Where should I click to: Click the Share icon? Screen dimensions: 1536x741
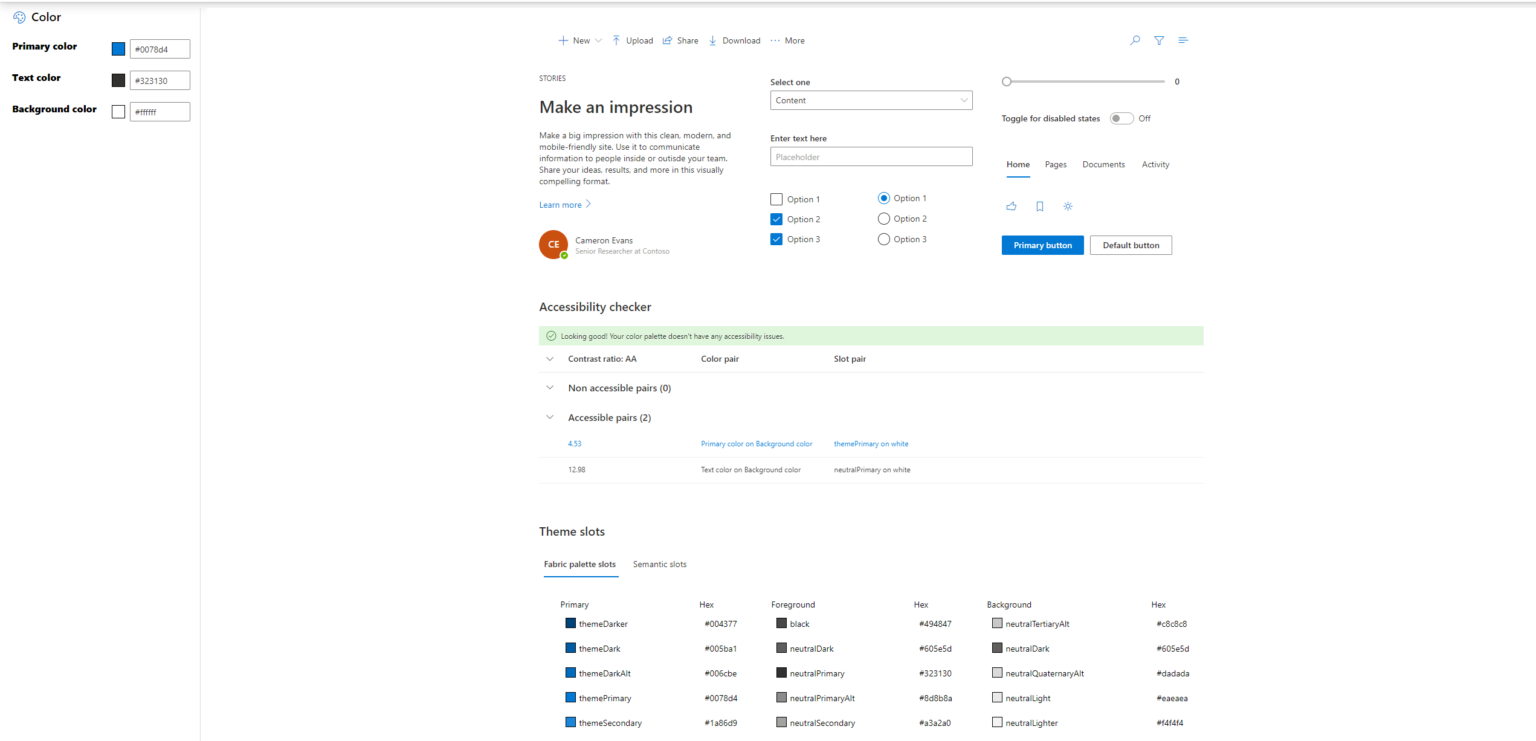coord(667,40)
